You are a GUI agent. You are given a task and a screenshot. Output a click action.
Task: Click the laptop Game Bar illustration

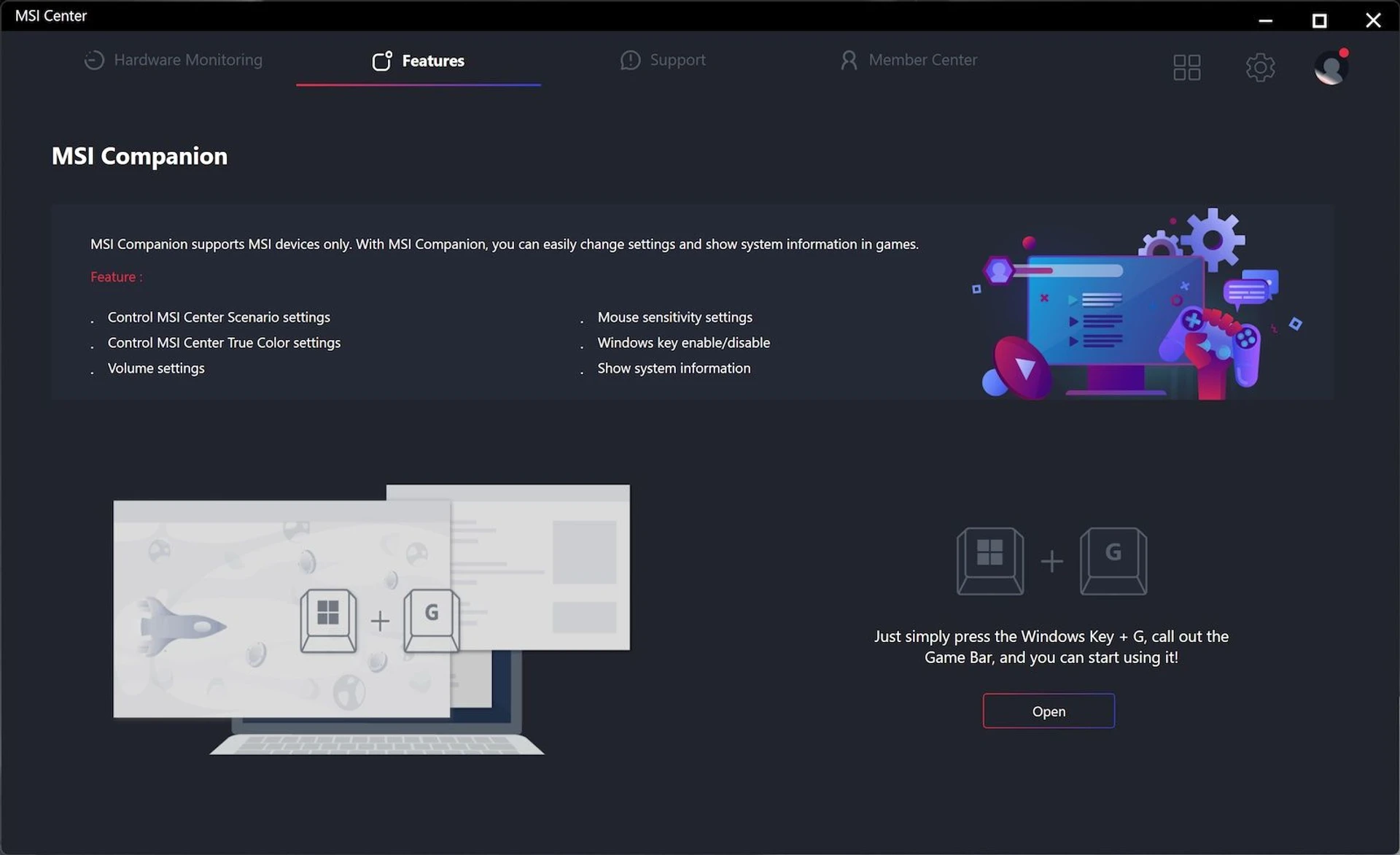tap(372, 619)
